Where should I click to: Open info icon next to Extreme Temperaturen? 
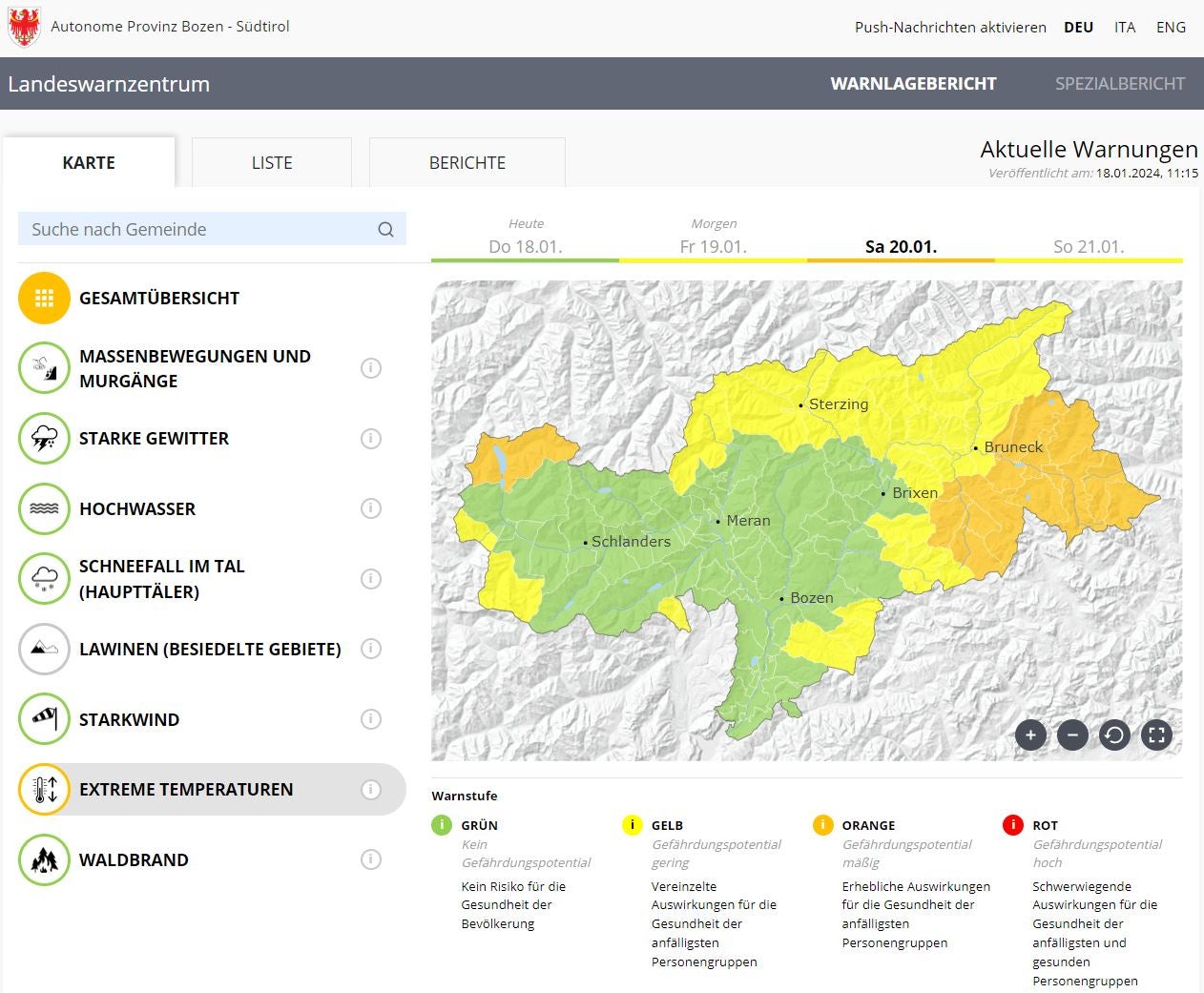point(371,790)
